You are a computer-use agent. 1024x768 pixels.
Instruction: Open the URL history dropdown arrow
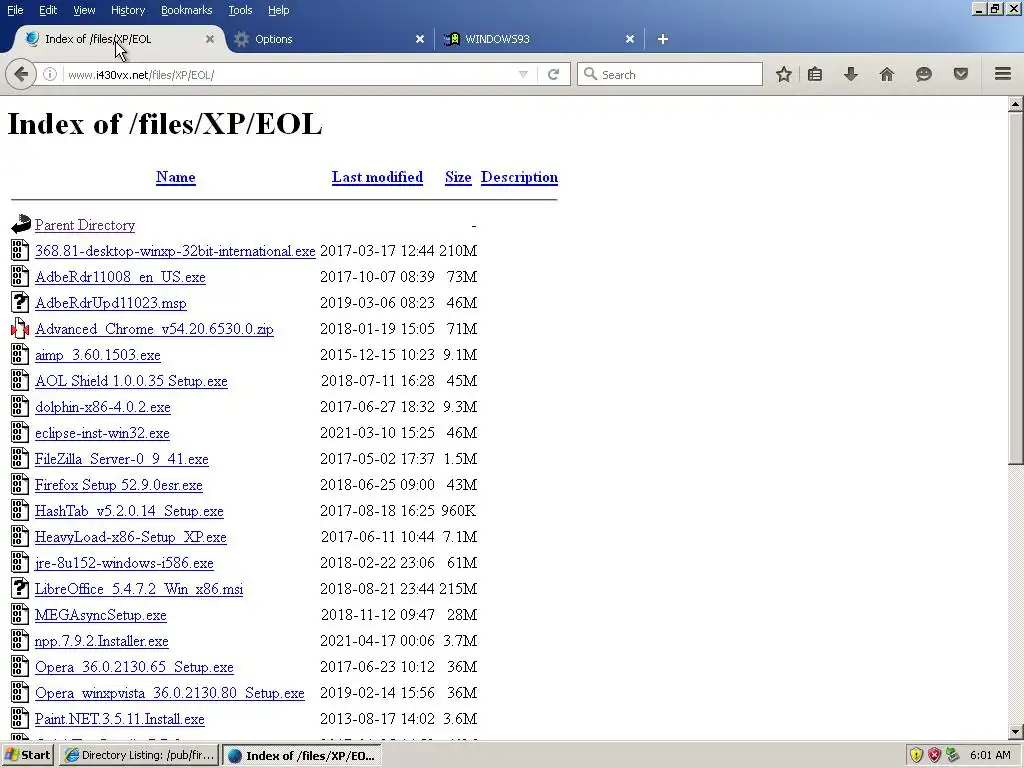(x=523, y=74)
